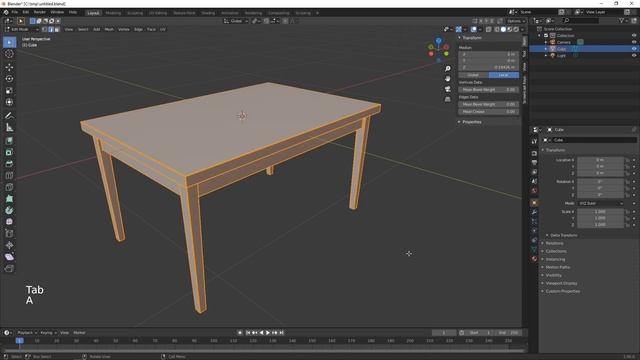Select the Edge Slide tool

coord(9,234)
